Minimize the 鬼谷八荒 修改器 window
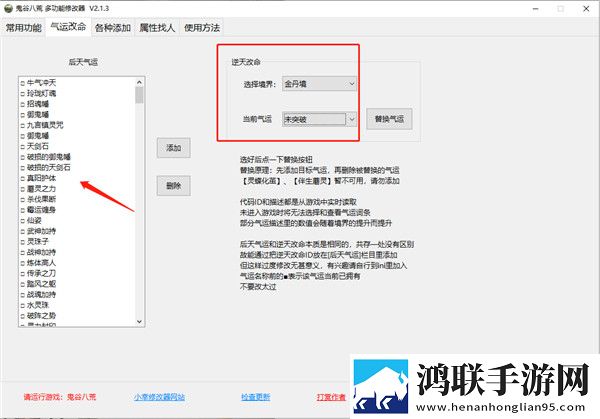This screenshot has width=600, height=419. [536, 8]
